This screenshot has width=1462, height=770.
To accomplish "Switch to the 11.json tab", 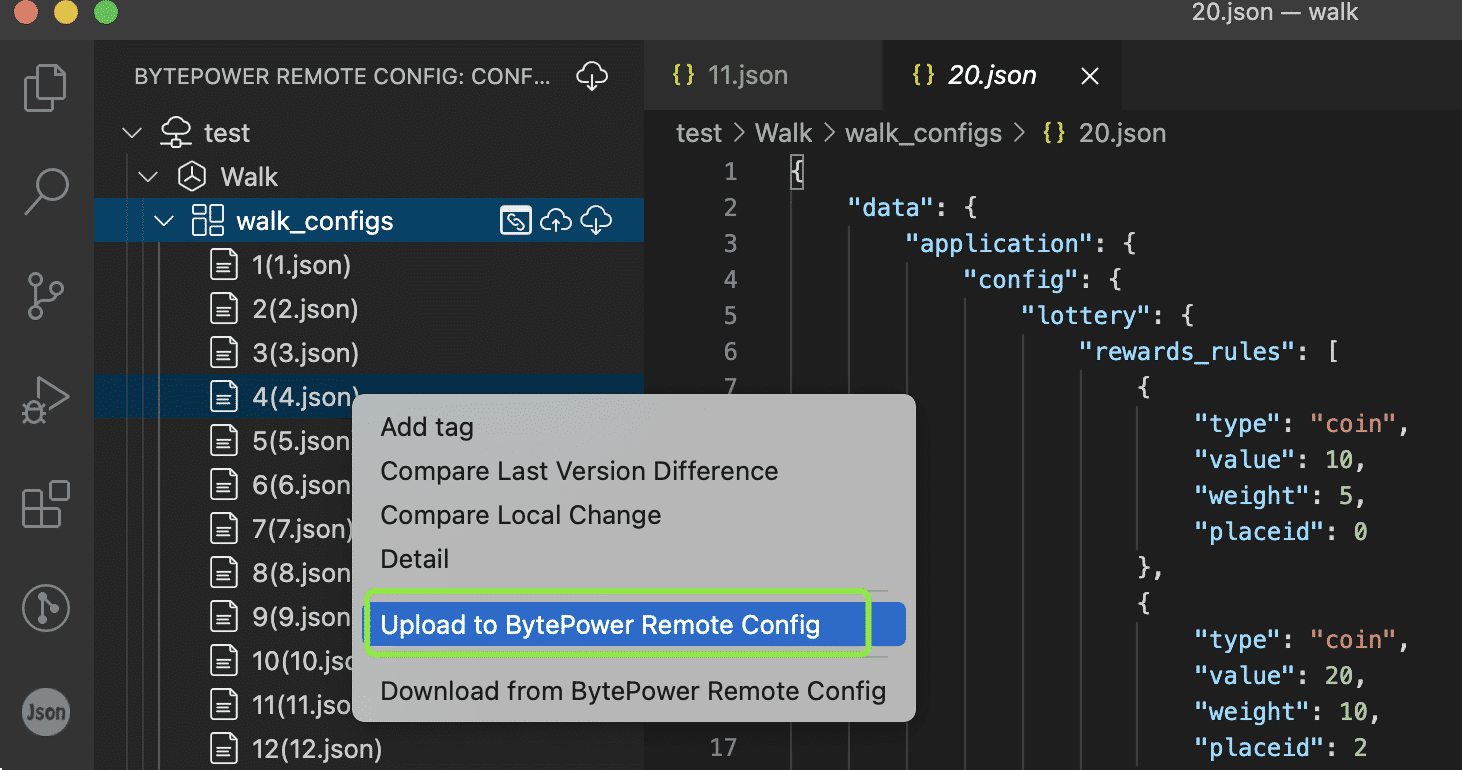I will click(764, 75).
